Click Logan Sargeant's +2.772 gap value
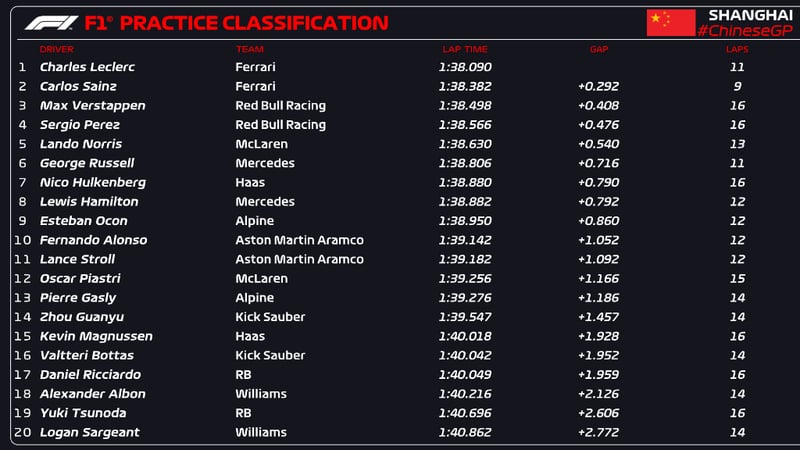Viewport: 800px width, 450px height. tap(598, 432)
